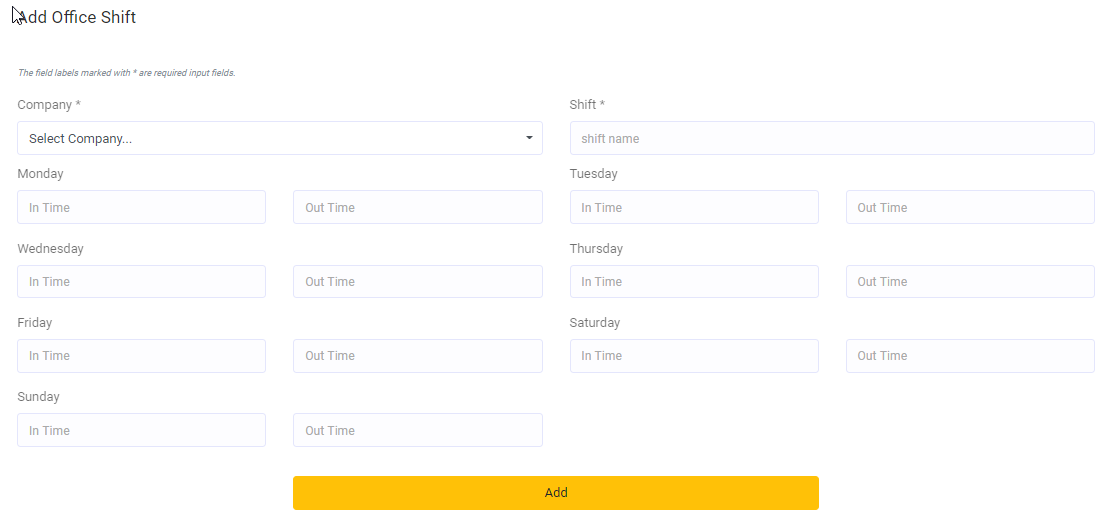Image resolution: width=1112 pixels, height=516 pixels.
Task: Focus Wednesday In Time input
Action: [141, 281]
